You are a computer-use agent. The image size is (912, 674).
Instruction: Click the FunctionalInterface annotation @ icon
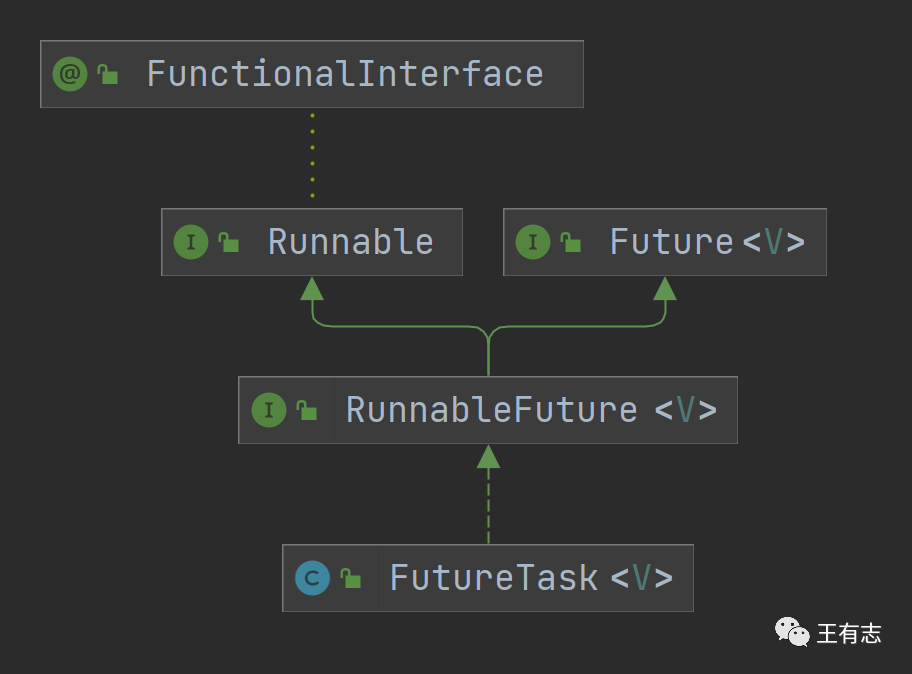tap(71, 74)
